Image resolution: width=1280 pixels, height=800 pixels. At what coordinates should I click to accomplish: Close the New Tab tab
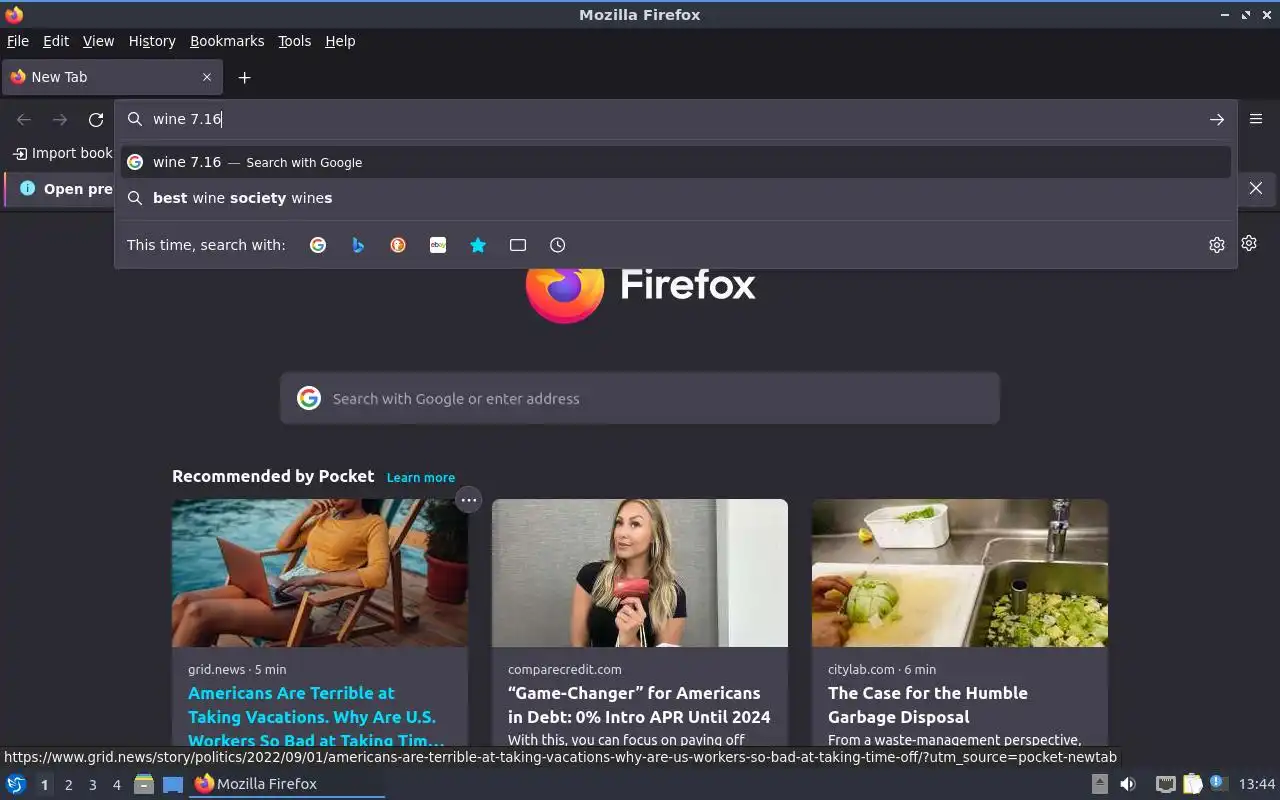point(207,77)
